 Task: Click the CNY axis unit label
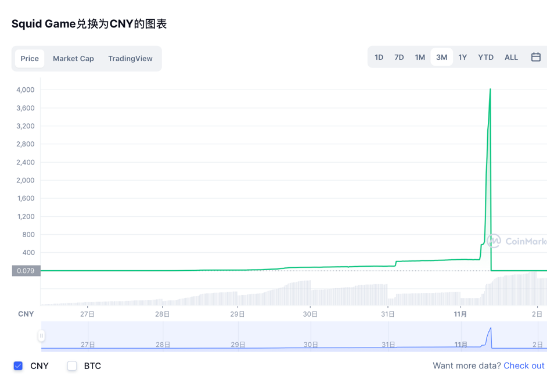[26, 314]
